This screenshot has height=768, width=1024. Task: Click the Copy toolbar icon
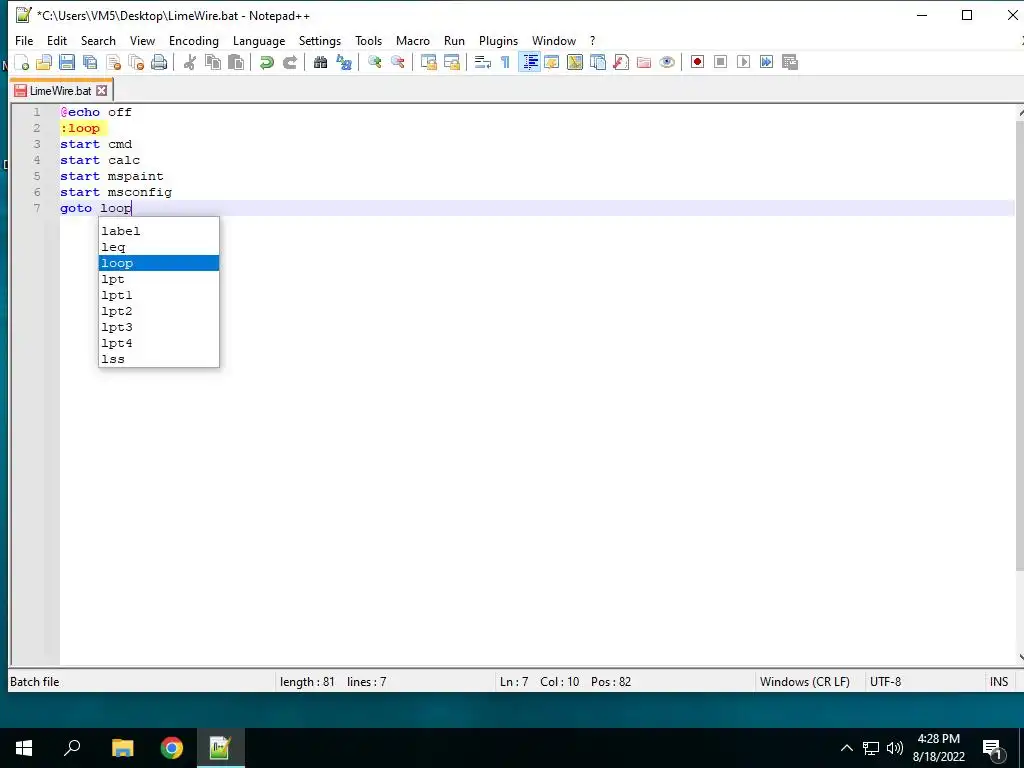click(213, 63)
